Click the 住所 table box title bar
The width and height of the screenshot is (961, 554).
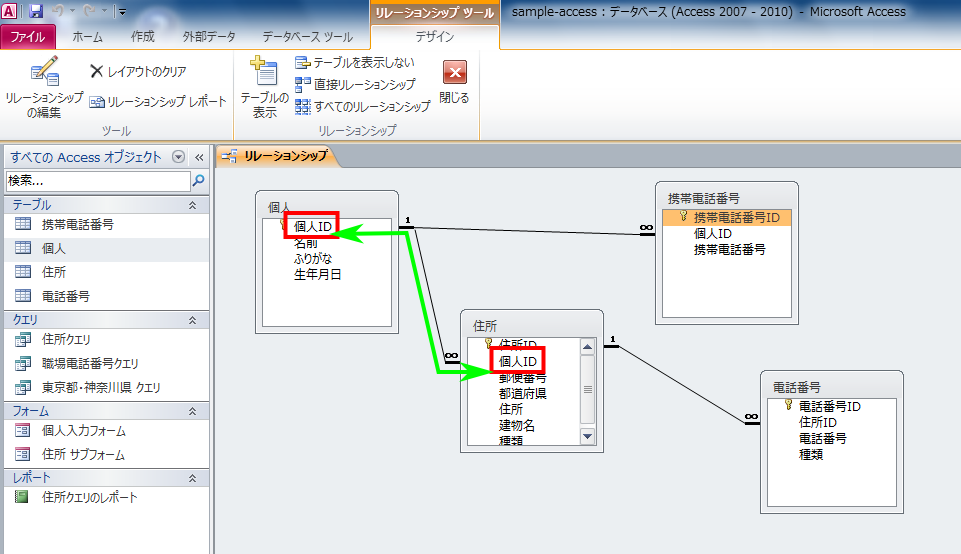531,325
